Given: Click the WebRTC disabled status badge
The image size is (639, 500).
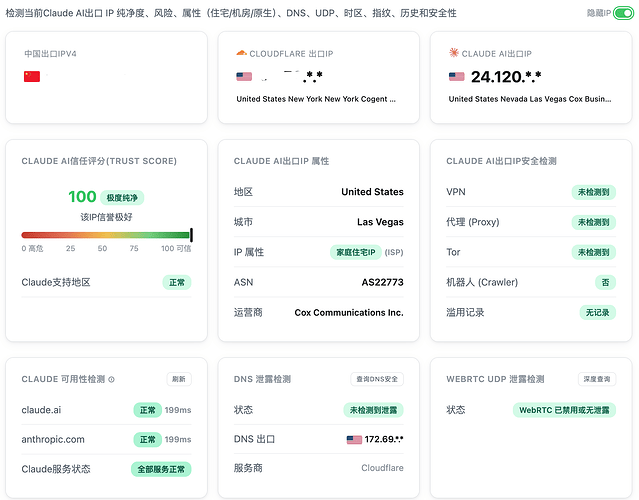Looking at the screenshot, I should coord(564,410).
